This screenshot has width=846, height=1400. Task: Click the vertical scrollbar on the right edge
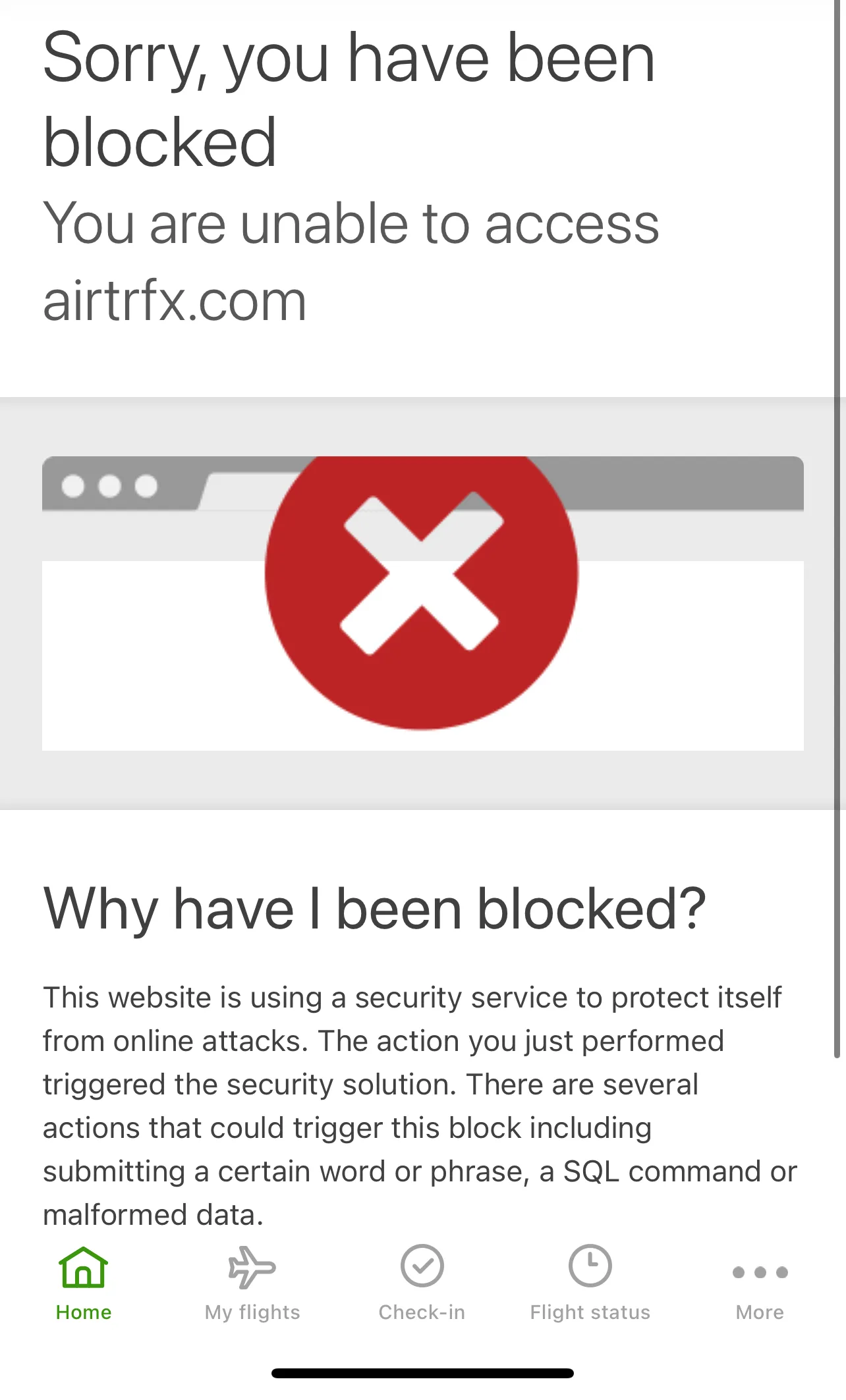(837, 527)
